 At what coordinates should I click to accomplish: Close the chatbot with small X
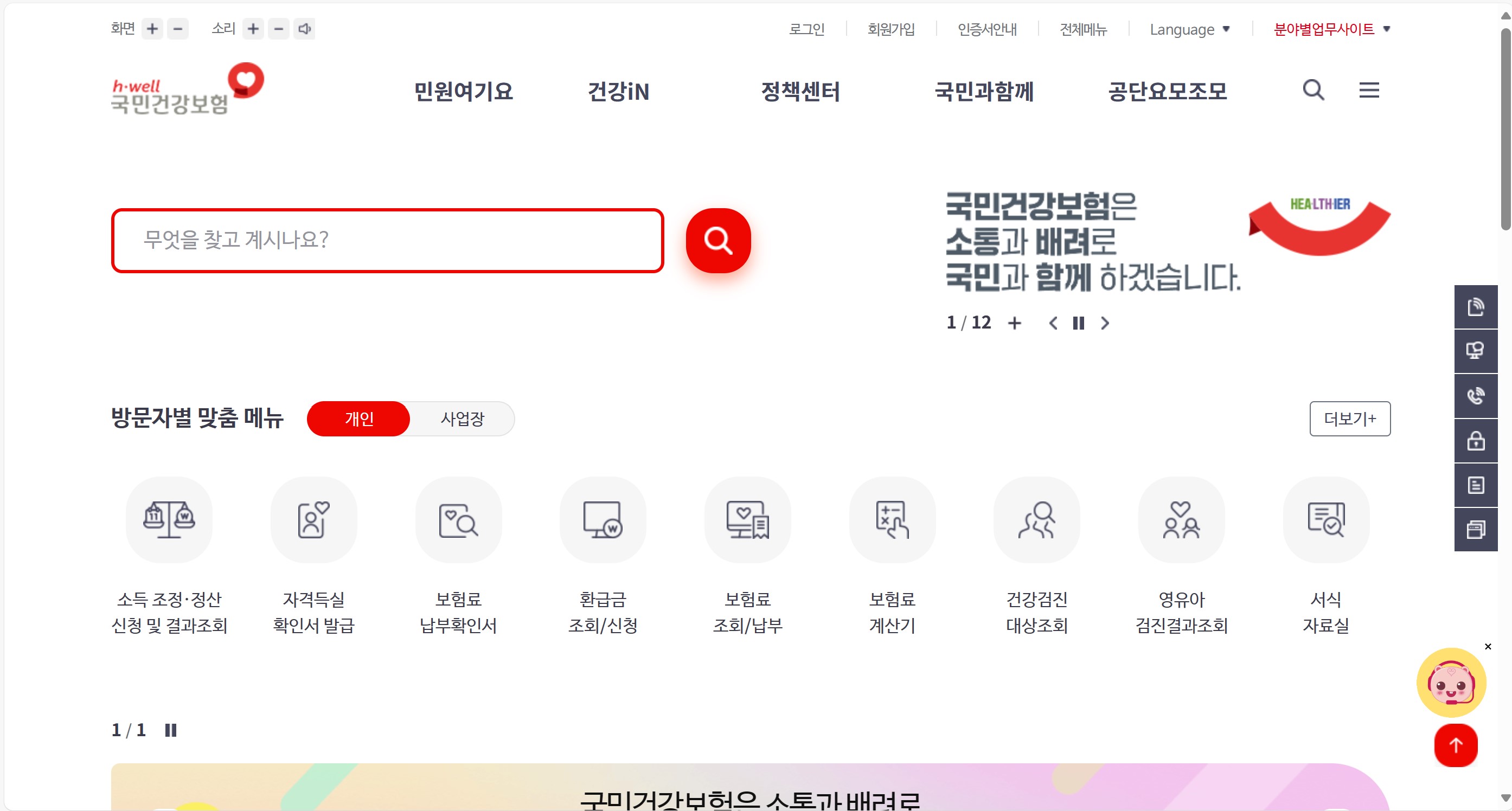[x=1488, y=646]
